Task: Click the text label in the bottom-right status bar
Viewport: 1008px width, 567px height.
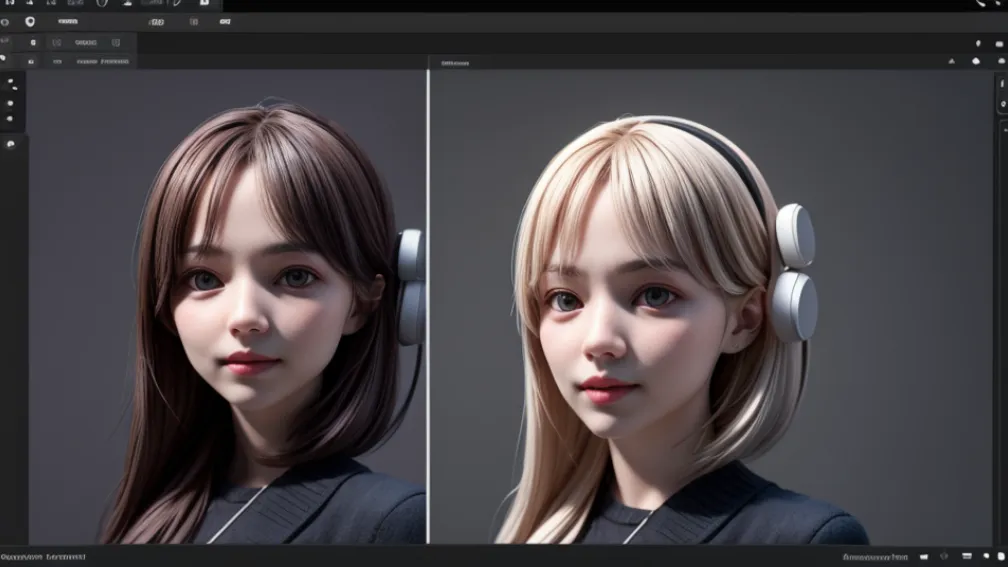Action: pyautogui.click(x=874, y=556)
